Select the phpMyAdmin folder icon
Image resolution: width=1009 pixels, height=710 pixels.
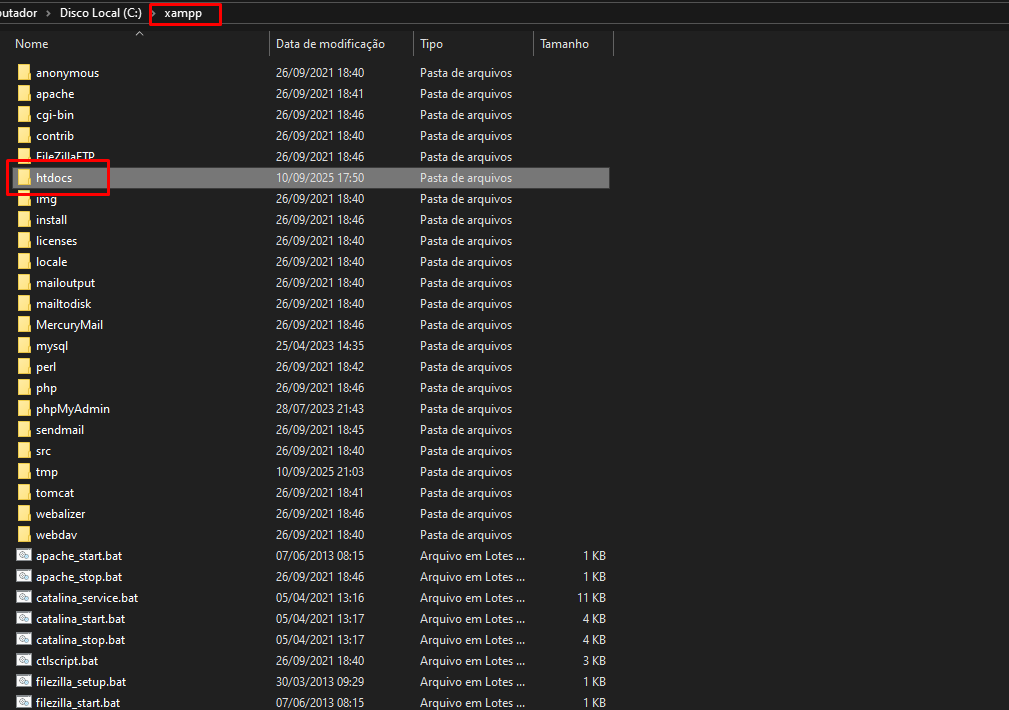pos(25,409)
